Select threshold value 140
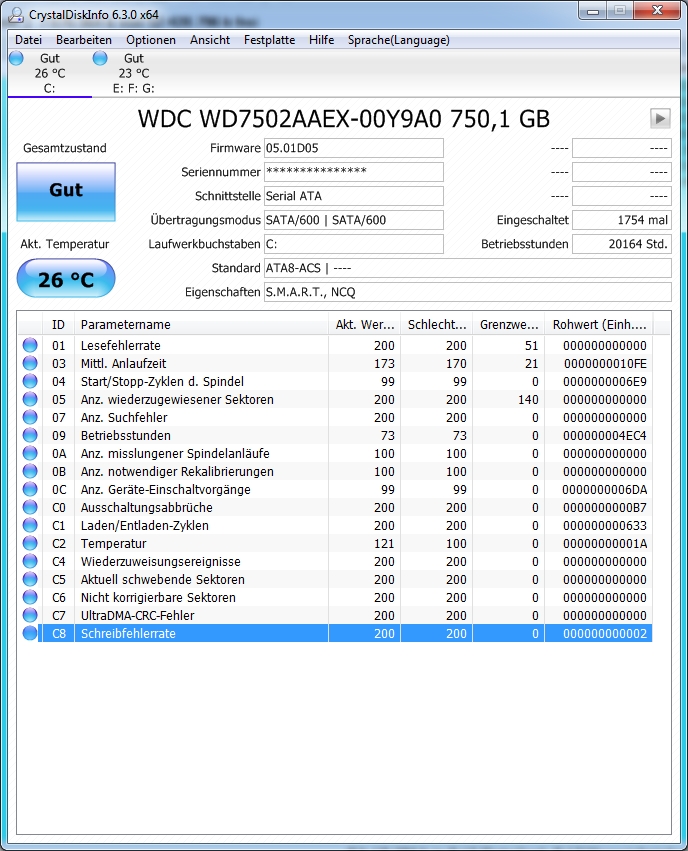Image resolution: width=688 pixels, height=851 pixels. (528, 399)
